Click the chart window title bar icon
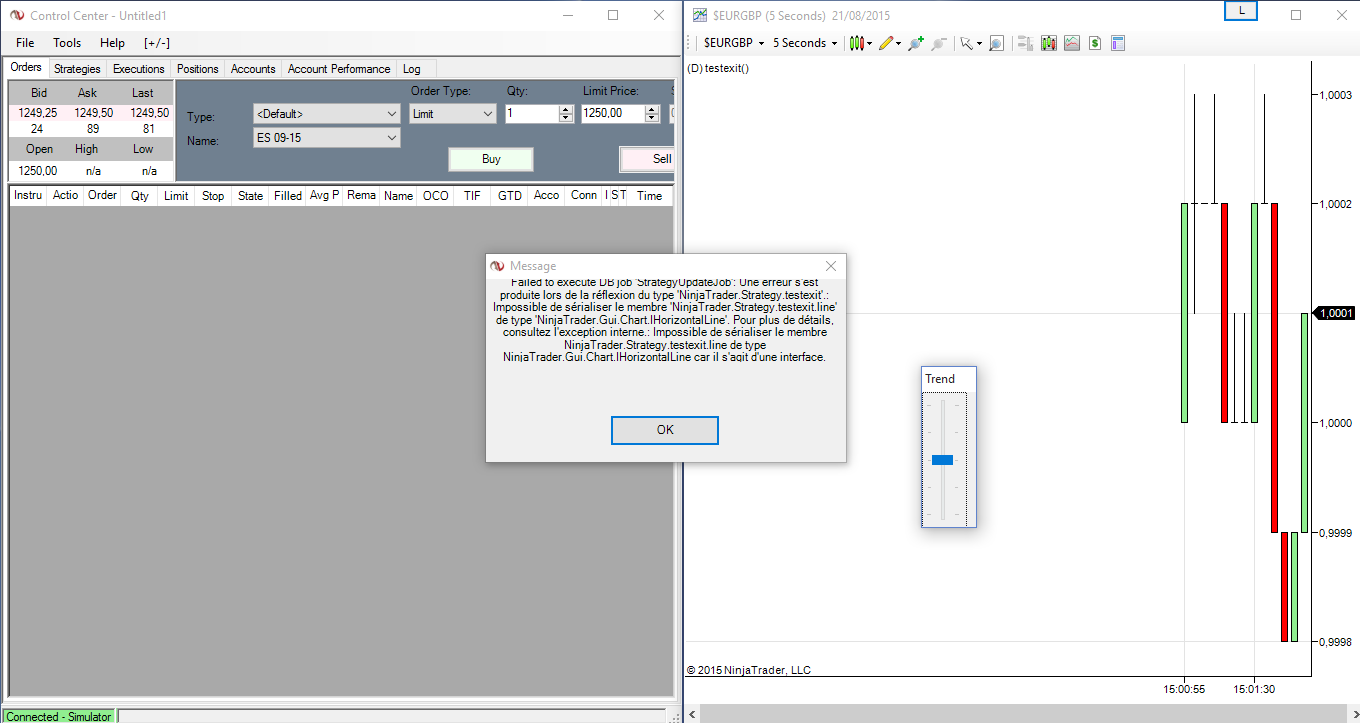 tap(700, 16)
